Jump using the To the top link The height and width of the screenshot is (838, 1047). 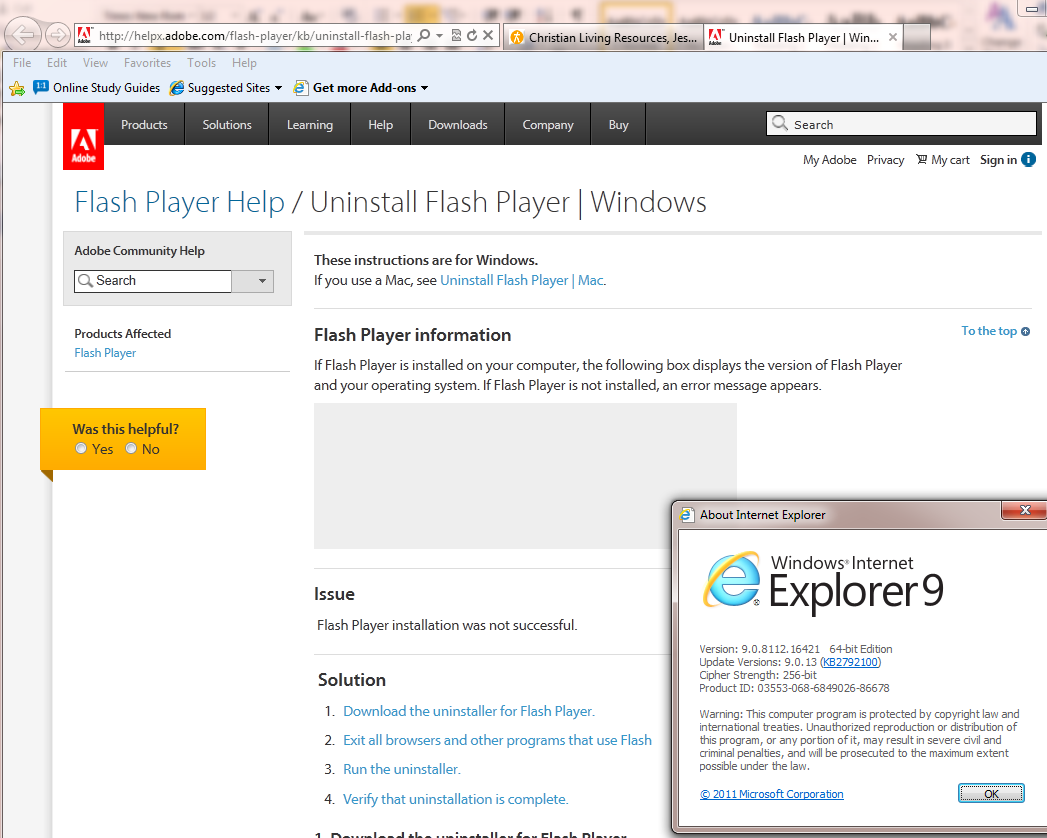pos(996,331)
